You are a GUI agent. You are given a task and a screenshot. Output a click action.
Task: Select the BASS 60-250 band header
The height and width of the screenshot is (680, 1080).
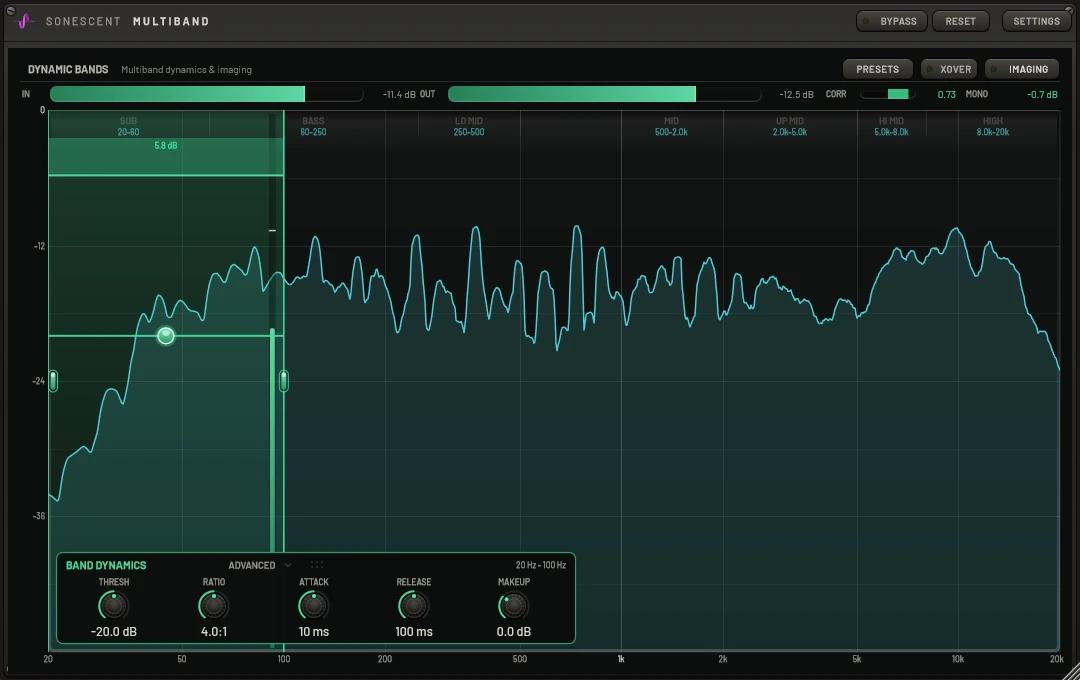[x=313, y=126]
